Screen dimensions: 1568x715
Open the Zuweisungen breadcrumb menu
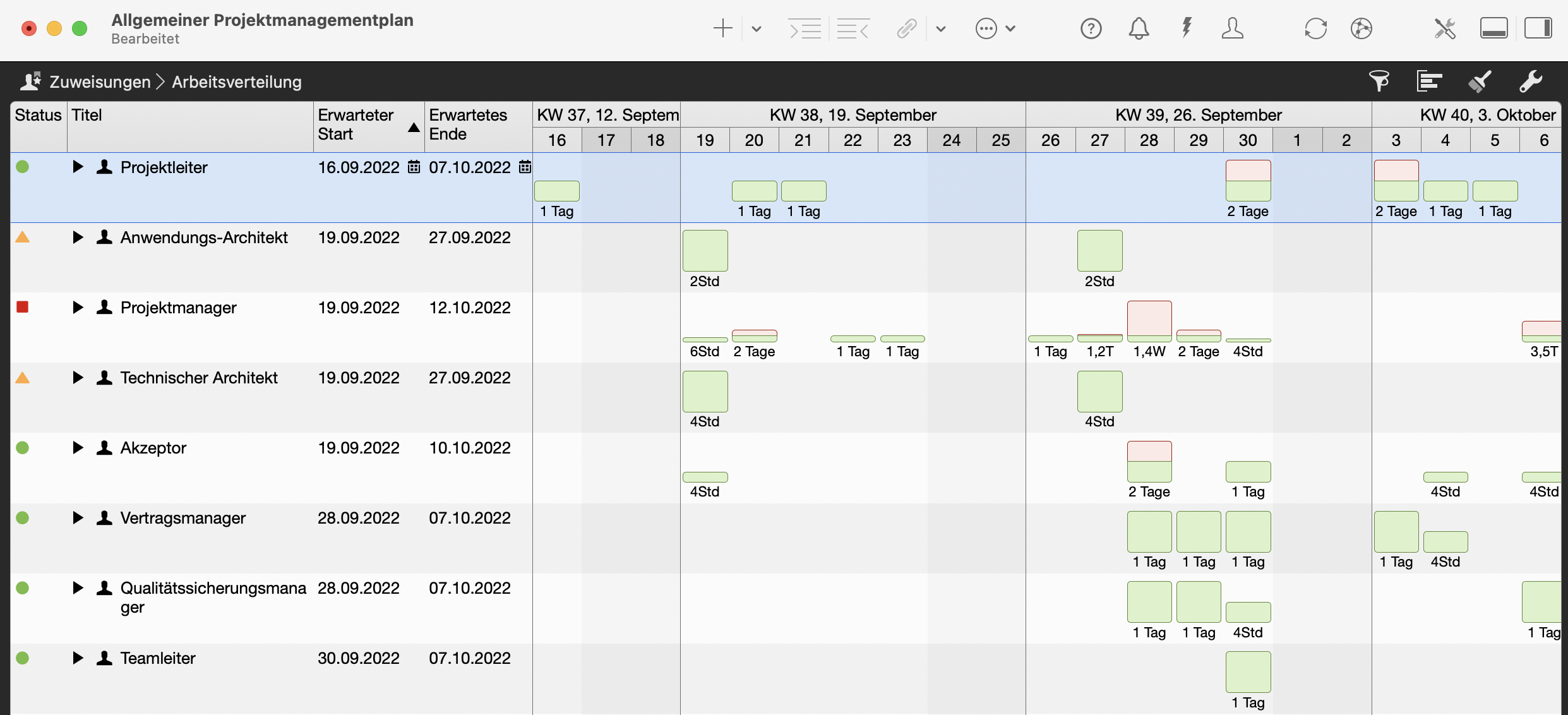tap(99, 82)
